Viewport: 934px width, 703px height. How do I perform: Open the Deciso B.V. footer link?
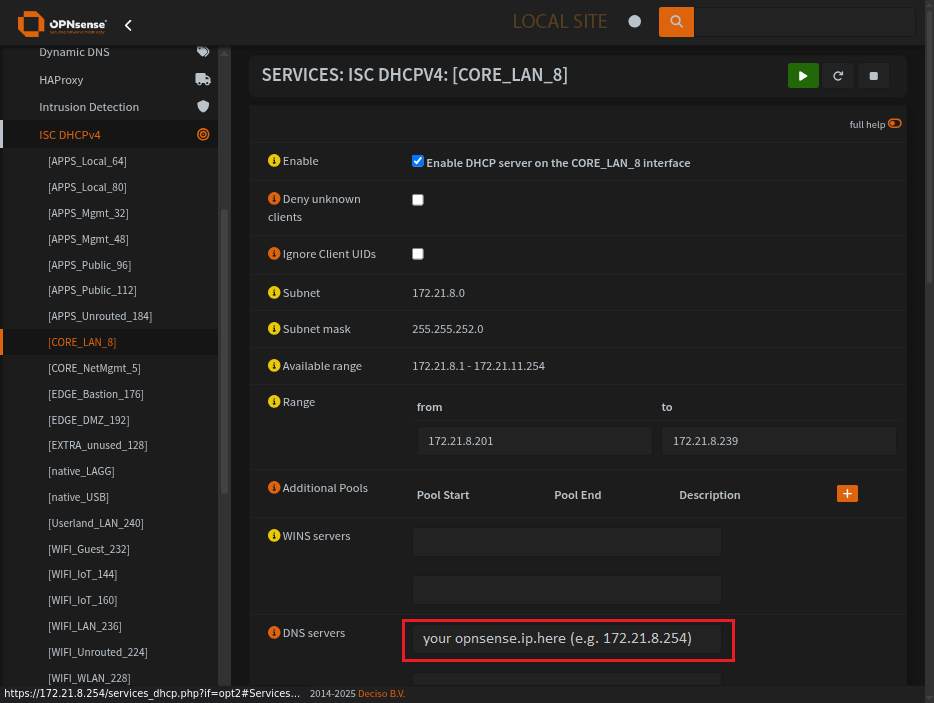click(381, 694)
